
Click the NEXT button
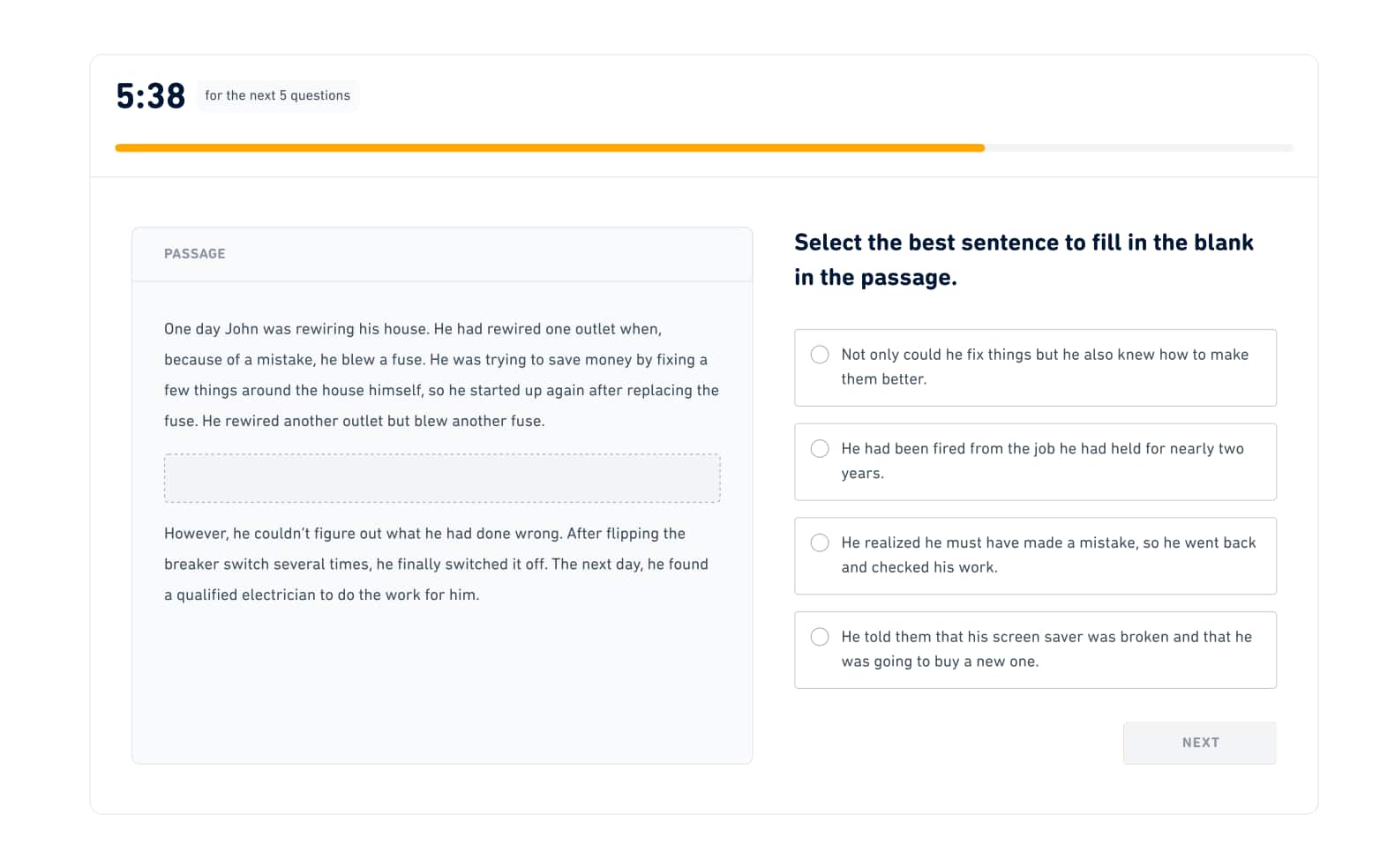pyautogui.click(x=1199, y=743)
